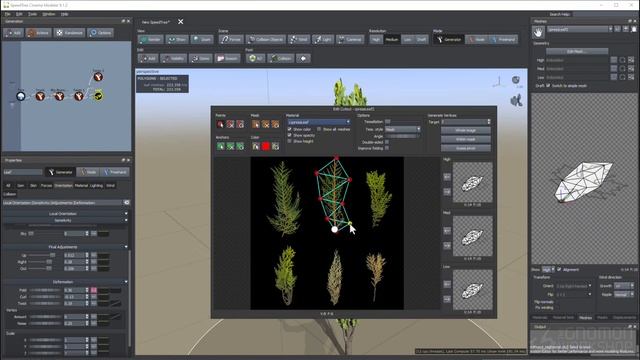
Task: Click the Randomize button in Generation panel
Action: pyautogui.click(x=69, y=33)
